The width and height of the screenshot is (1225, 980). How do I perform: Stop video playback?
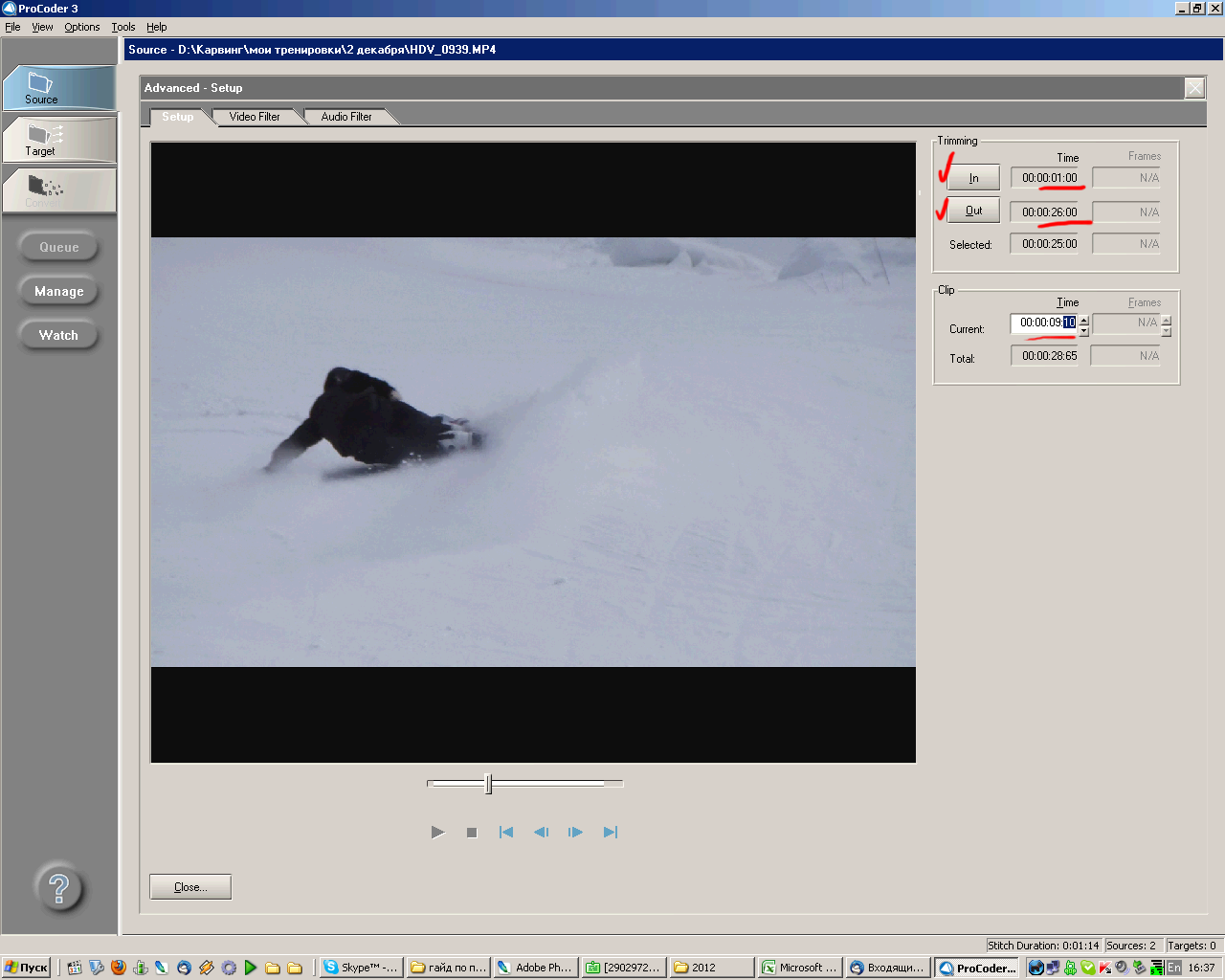[x=472, y=833]
